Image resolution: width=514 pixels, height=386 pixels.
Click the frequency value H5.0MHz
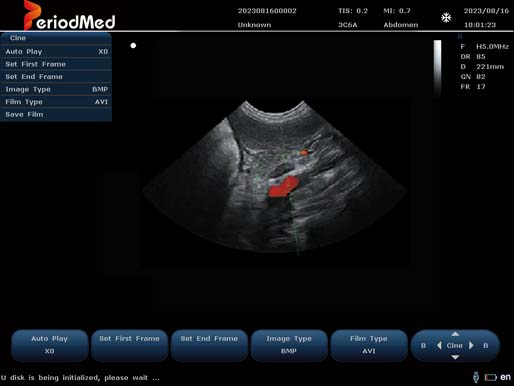(x=492, y=46)
